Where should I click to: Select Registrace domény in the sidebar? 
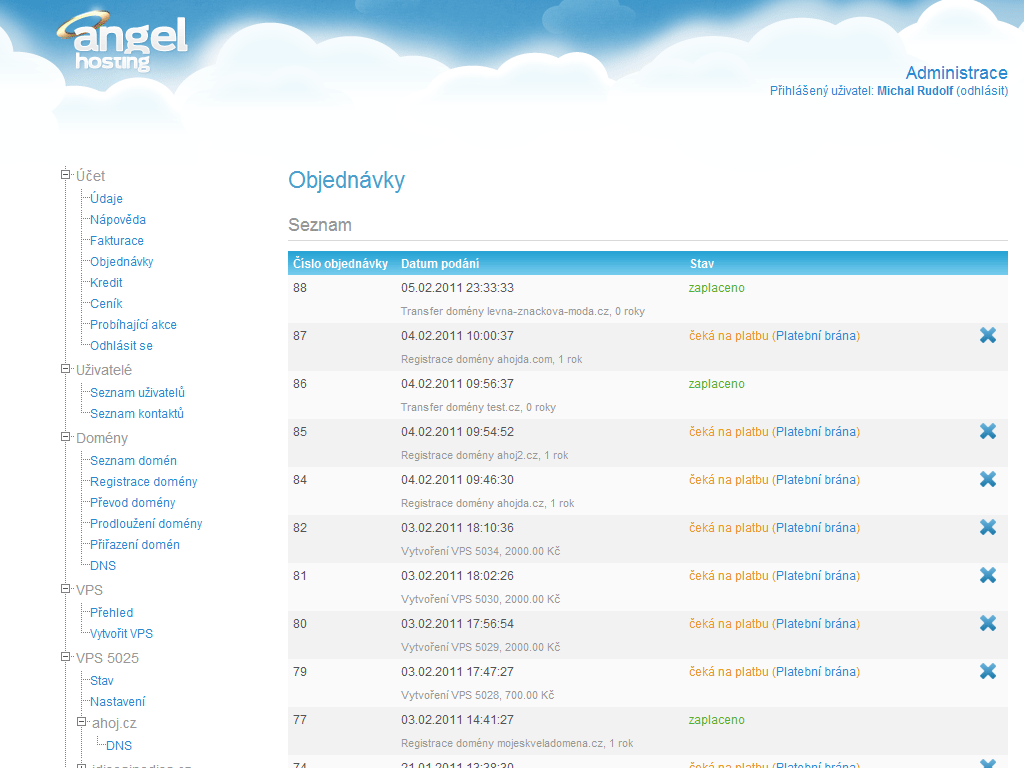tap(143, 482)
